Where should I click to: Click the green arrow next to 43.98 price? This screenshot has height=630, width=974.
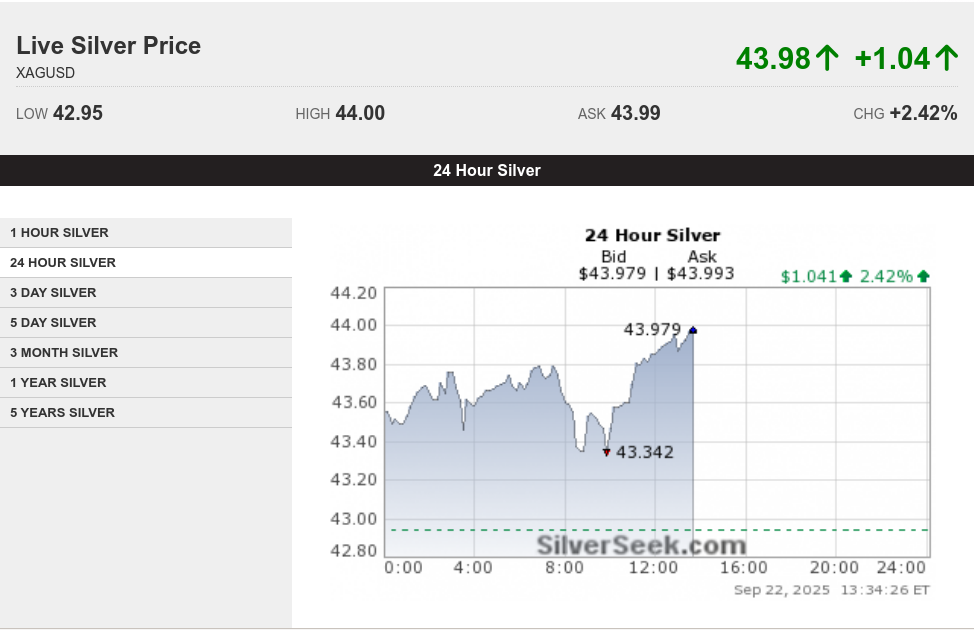[x=827, y=58]
